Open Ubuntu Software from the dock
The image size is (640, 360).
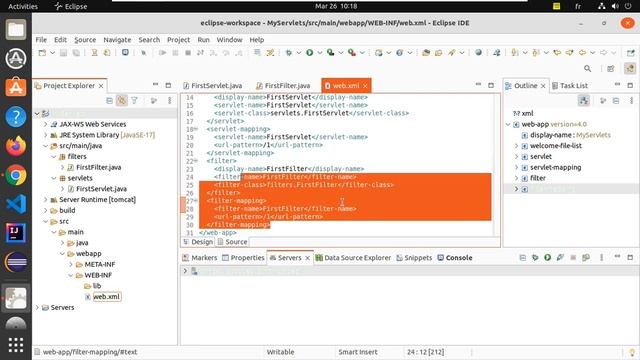click(16, 88)
